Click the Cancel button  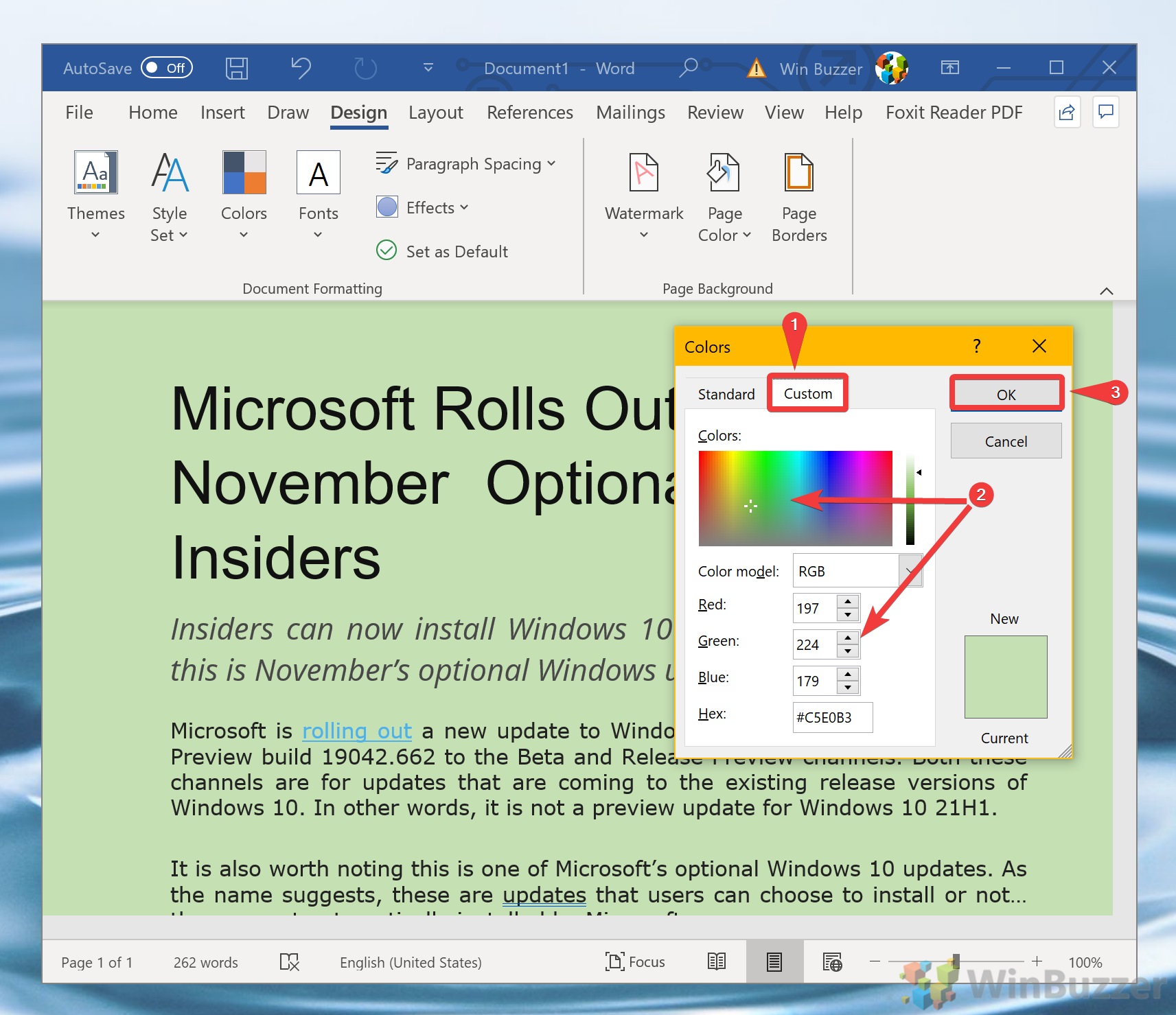1006,441
